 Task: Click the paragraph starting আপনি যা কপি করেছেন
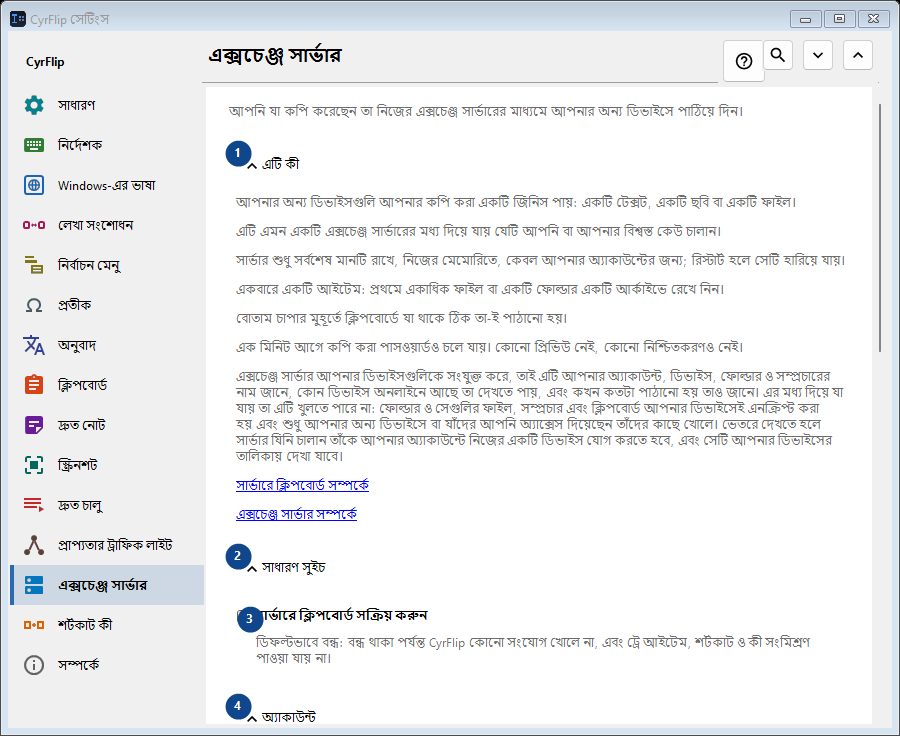point(486,111)
